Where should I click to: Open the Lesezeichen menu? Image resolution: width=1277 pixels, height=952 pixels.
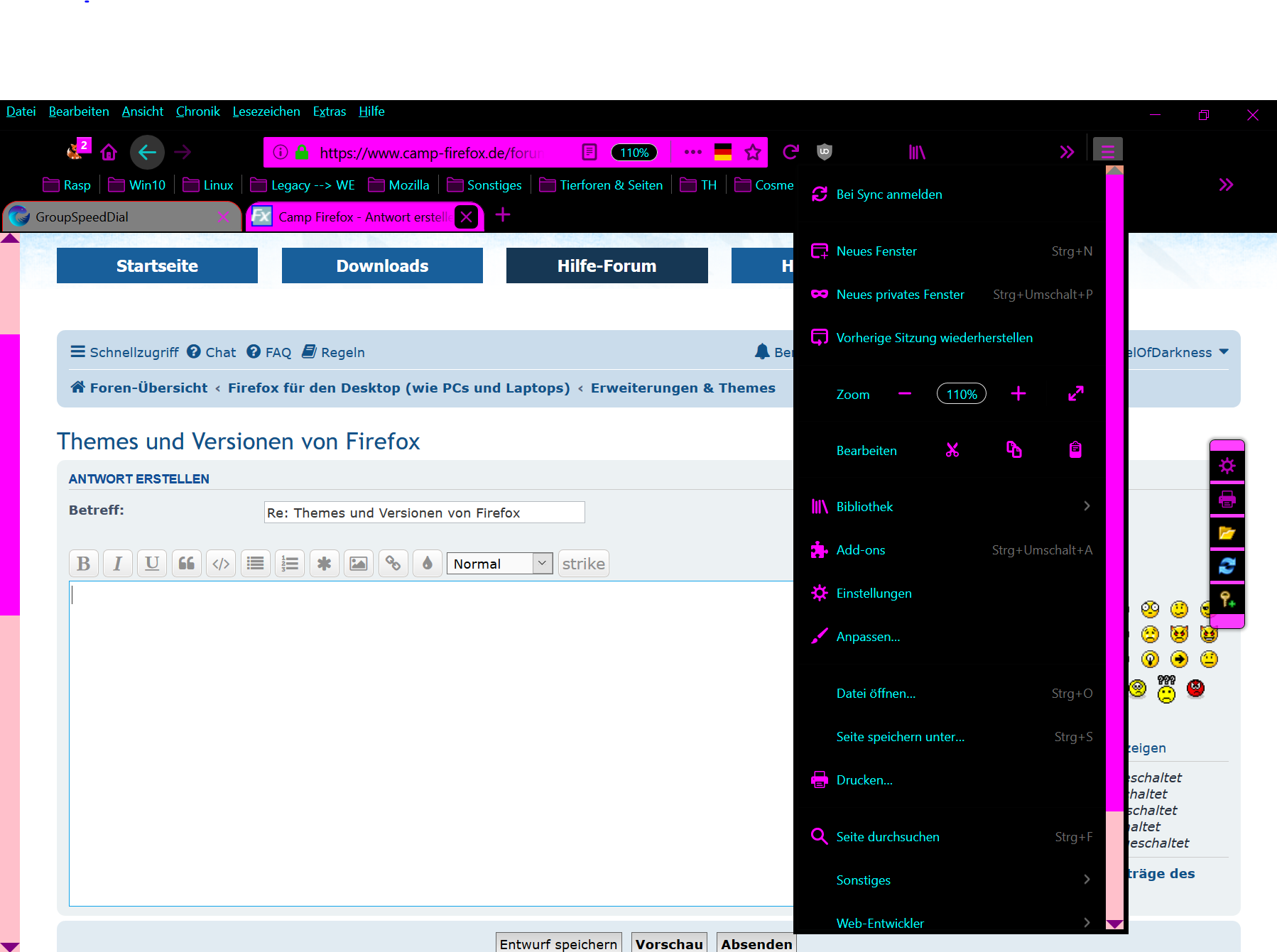(266, 111)
